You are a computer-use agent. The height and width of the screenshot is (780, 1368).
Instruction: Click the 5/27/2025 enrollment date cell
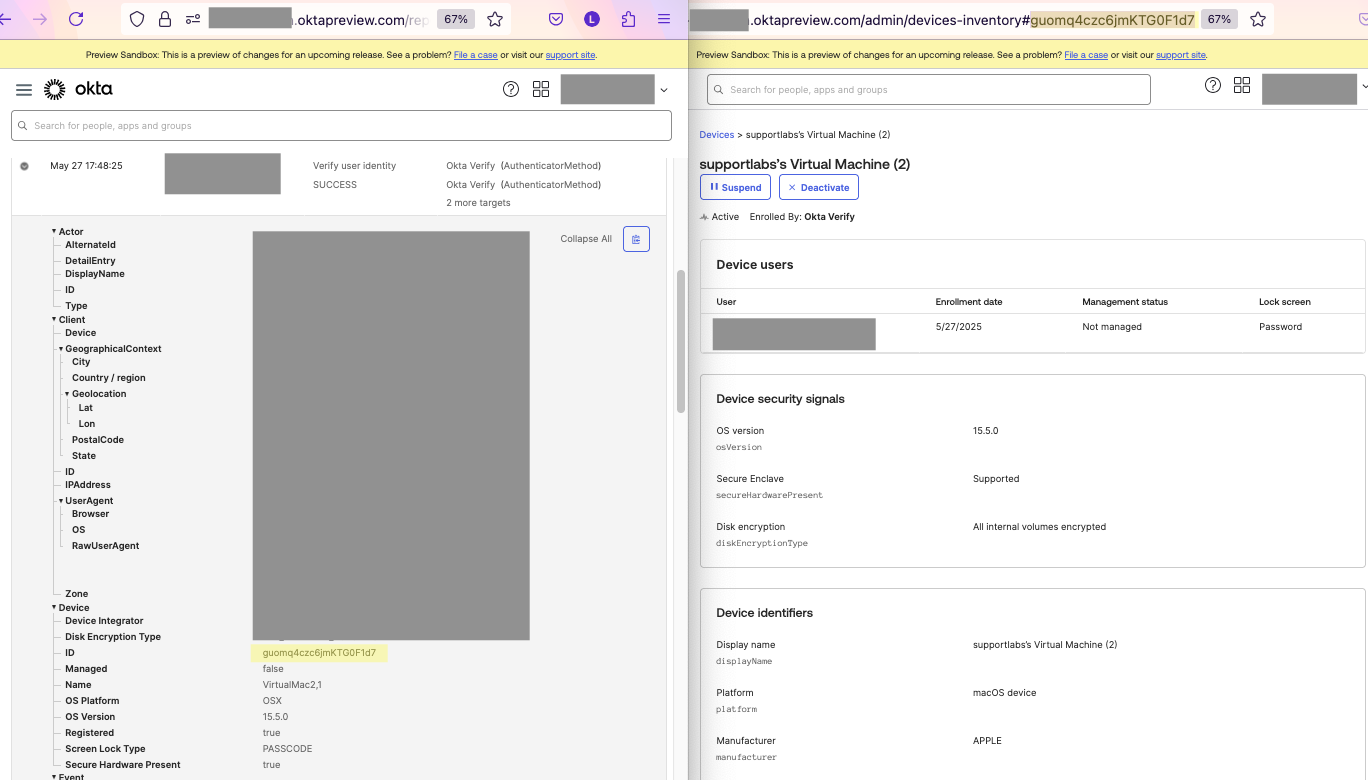tap(959, 327)
